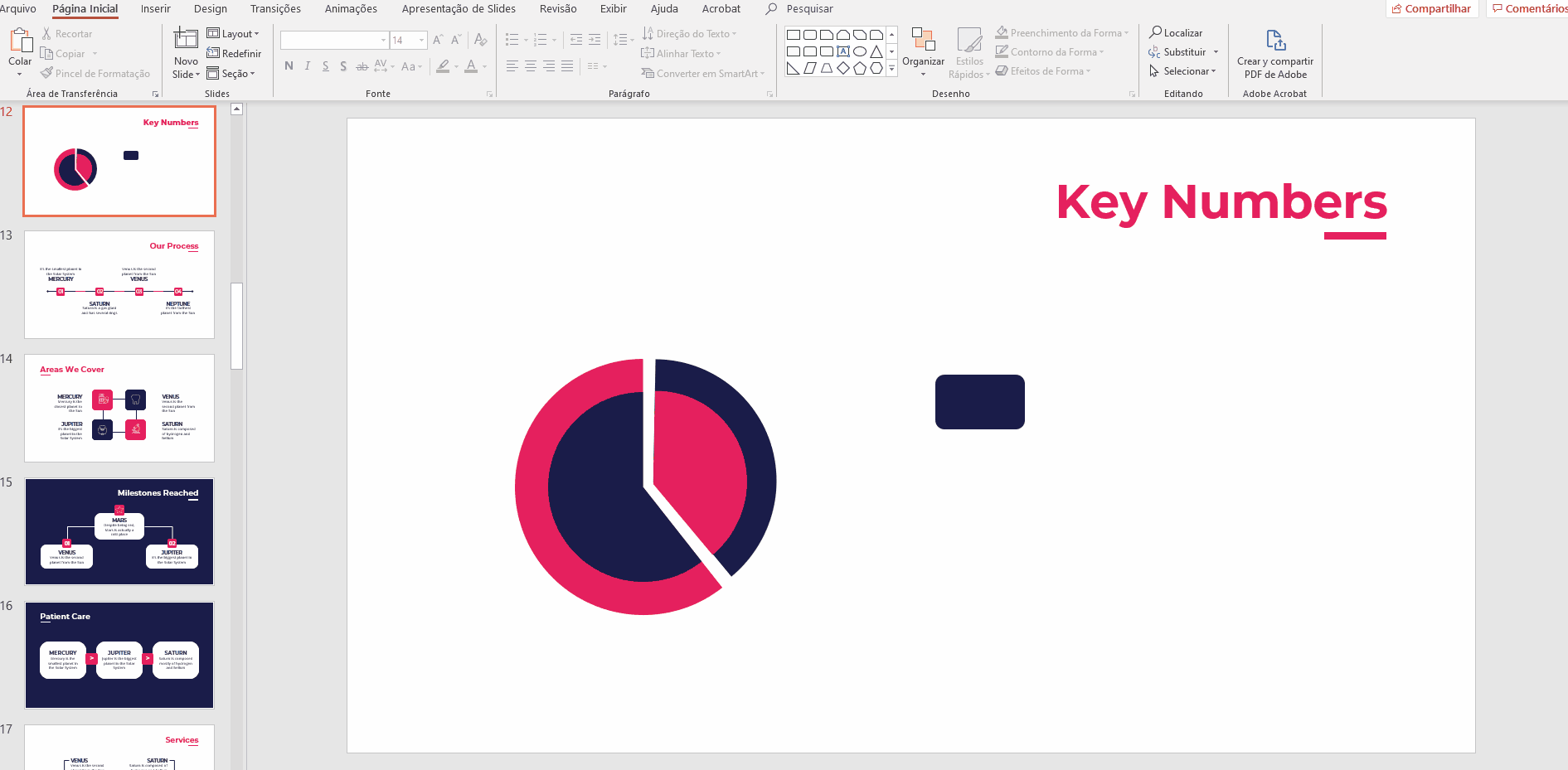This screenshot has height=770, width=1568.
Task: Select the oval shape in shapes gallery
Action: (860, 51)
